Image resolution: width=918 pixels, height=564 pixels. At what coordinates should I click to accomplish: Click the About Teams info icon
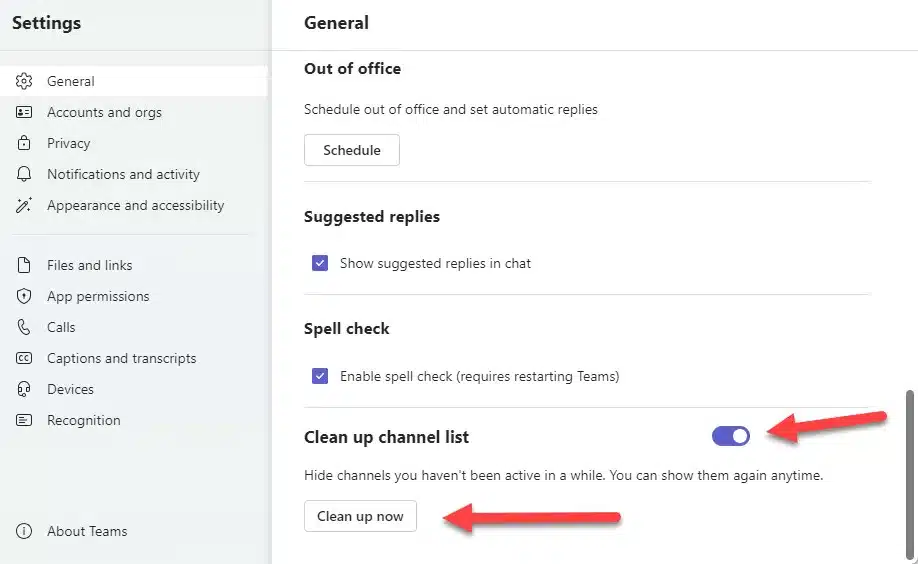[x=25, y=531]
